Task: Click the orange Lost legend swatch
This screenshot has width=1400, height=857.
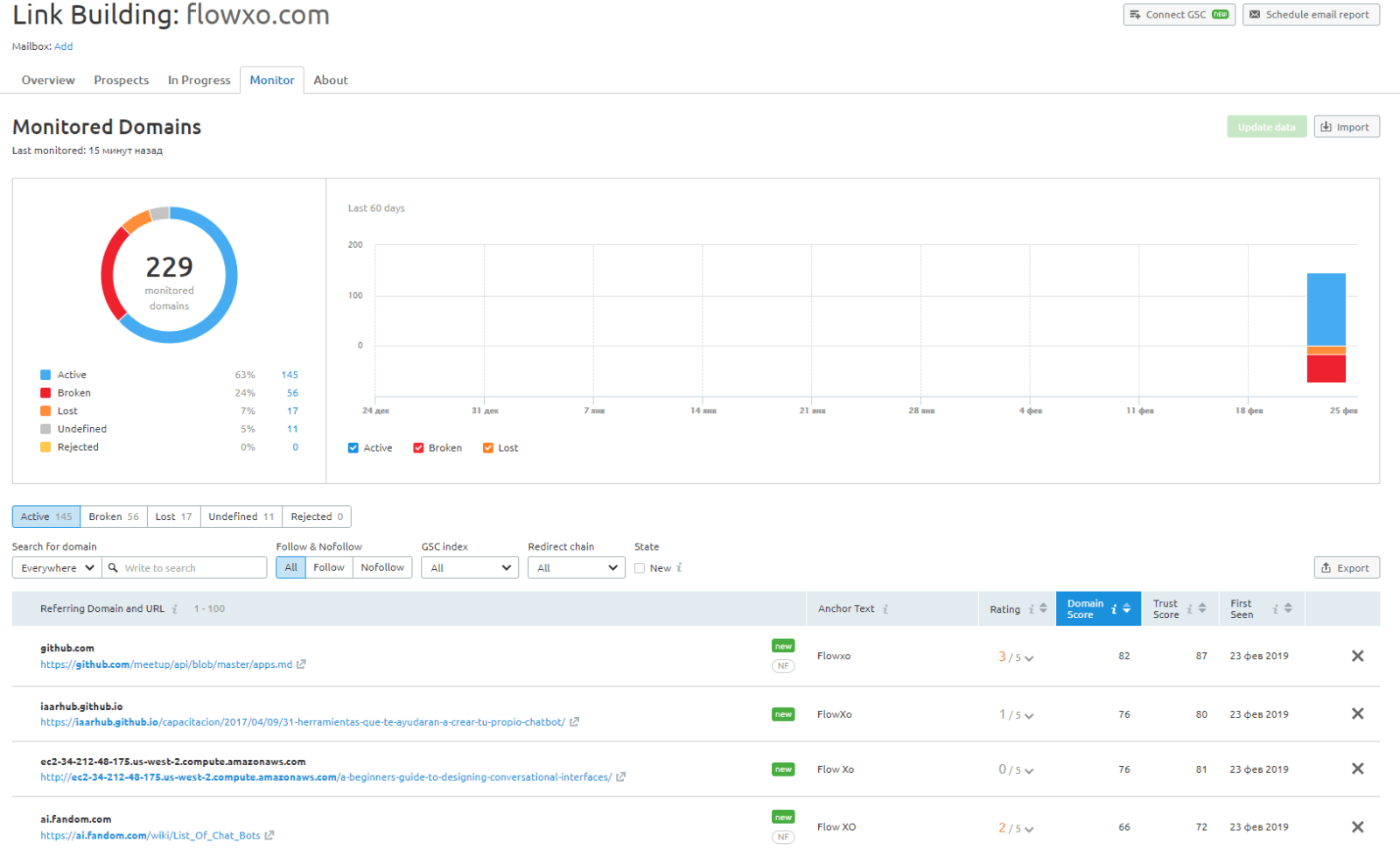Action: [45, 411]
